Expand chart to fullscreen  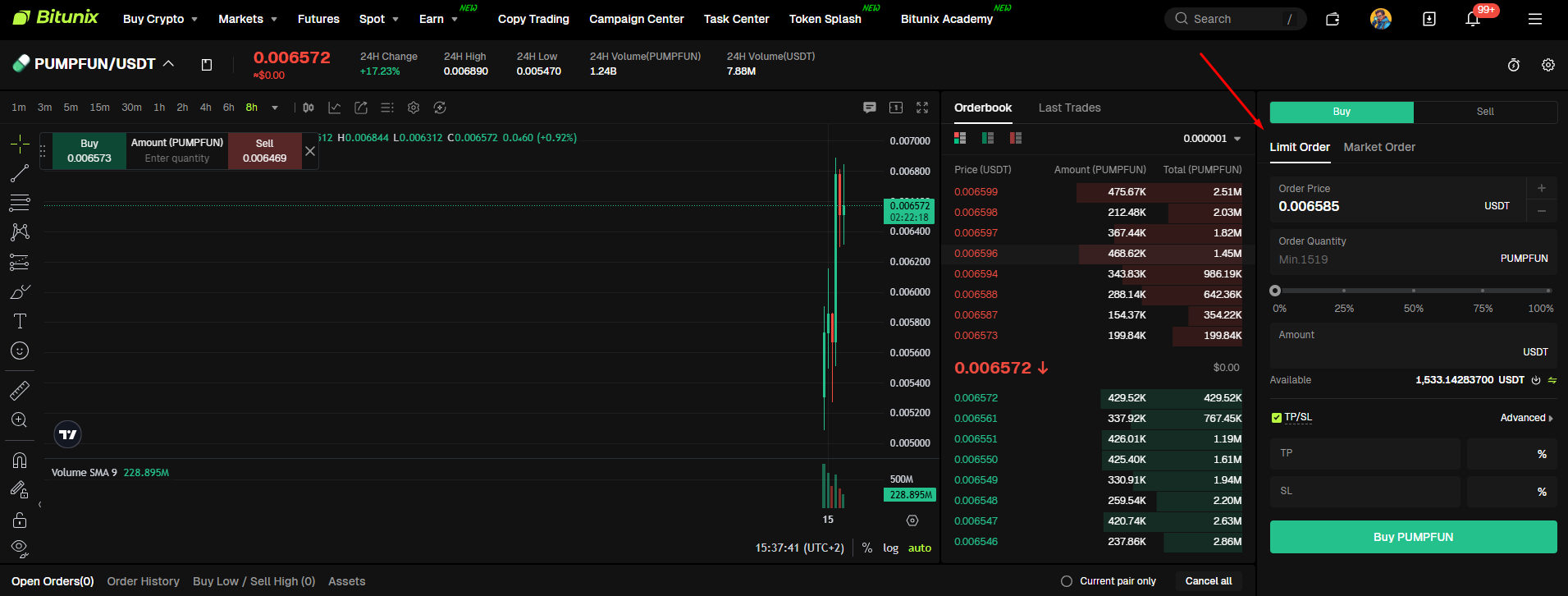point(922,108)
